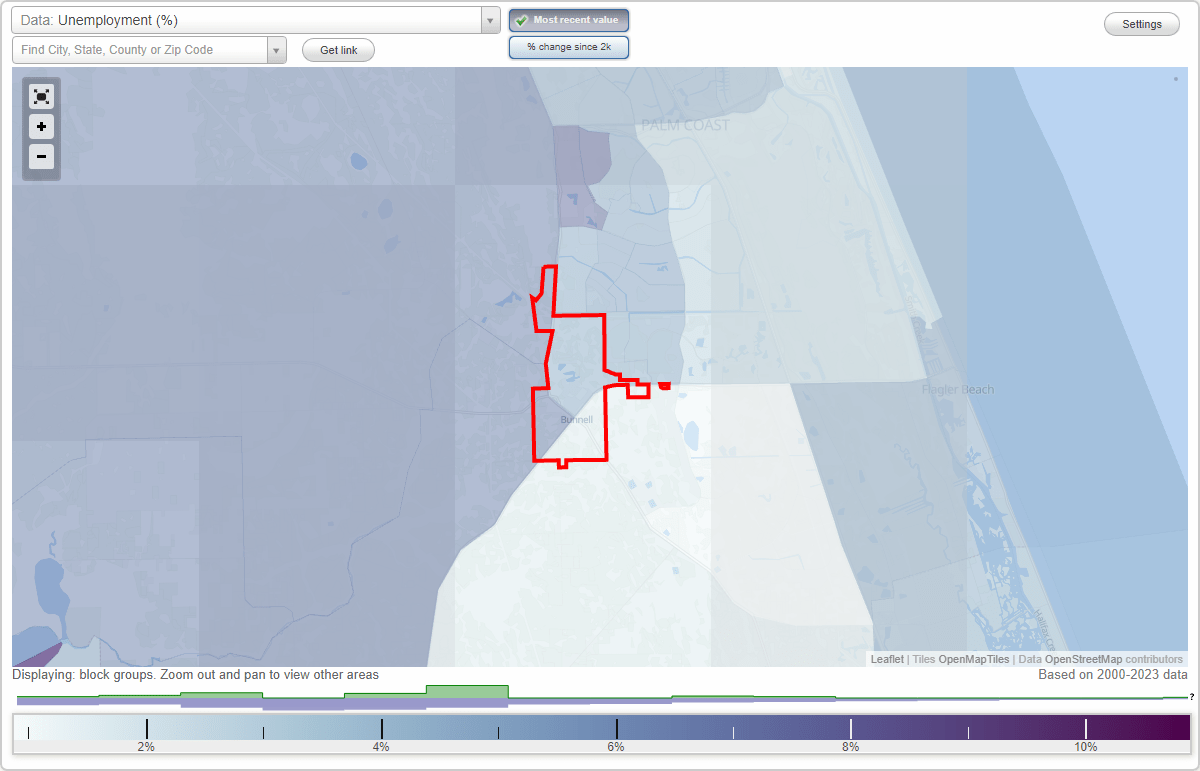Click the green histogram bar above the legend
This screenshot has width=1200, height=771.
[465, 691]
